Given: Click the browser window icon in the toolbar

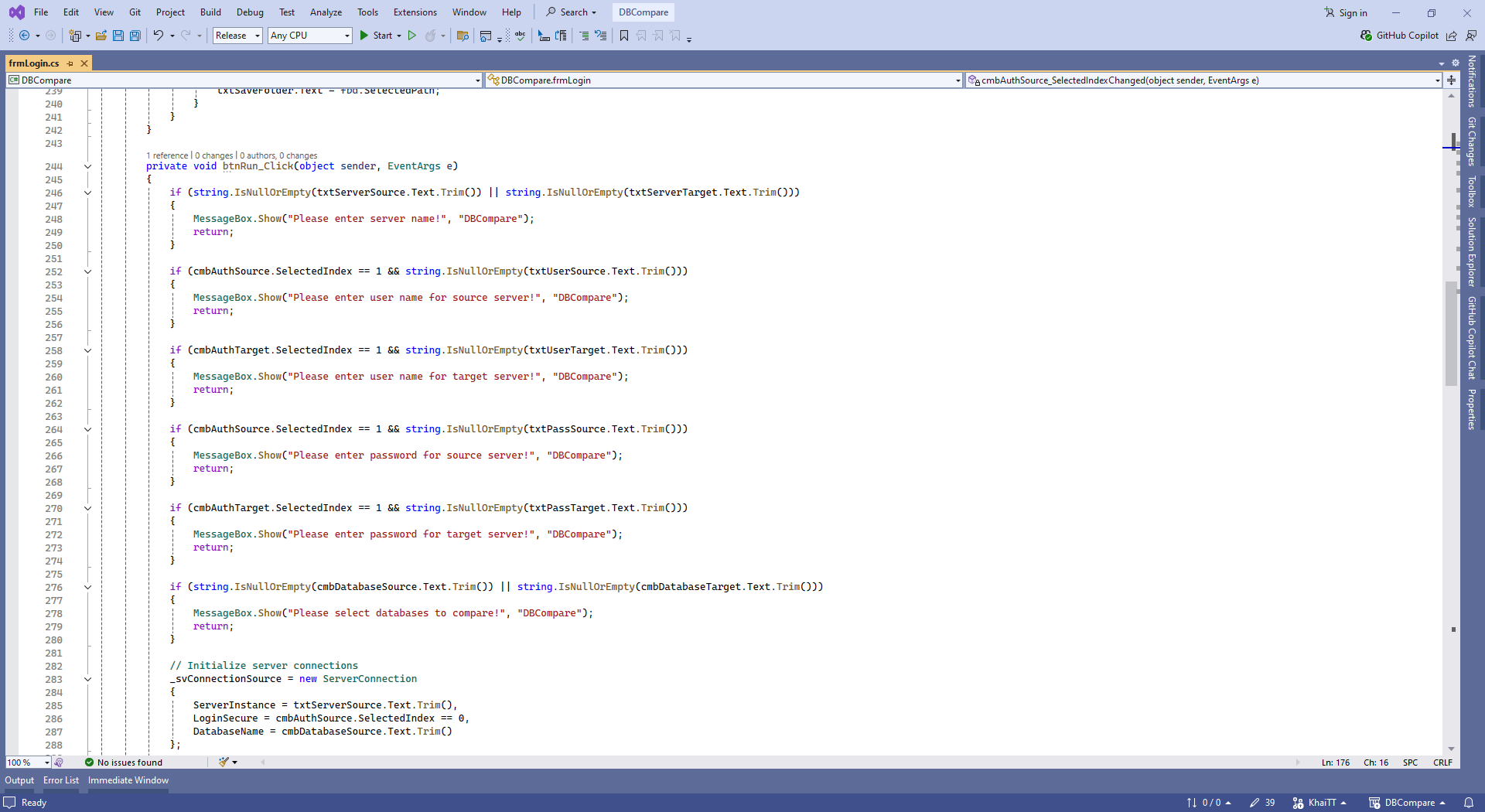Looking at the screenshot, I should 486,36.
